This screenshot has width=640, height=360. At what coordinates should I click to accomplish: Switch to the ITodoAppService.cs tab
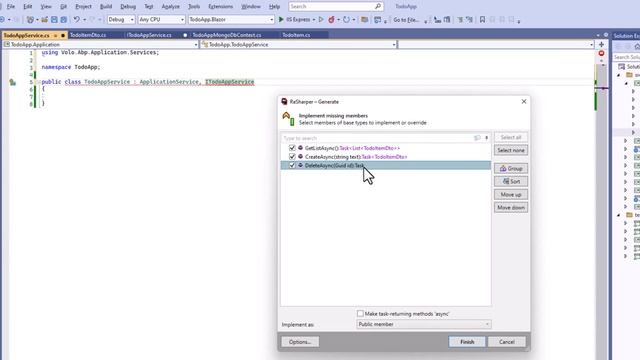[x=149, y=35]
